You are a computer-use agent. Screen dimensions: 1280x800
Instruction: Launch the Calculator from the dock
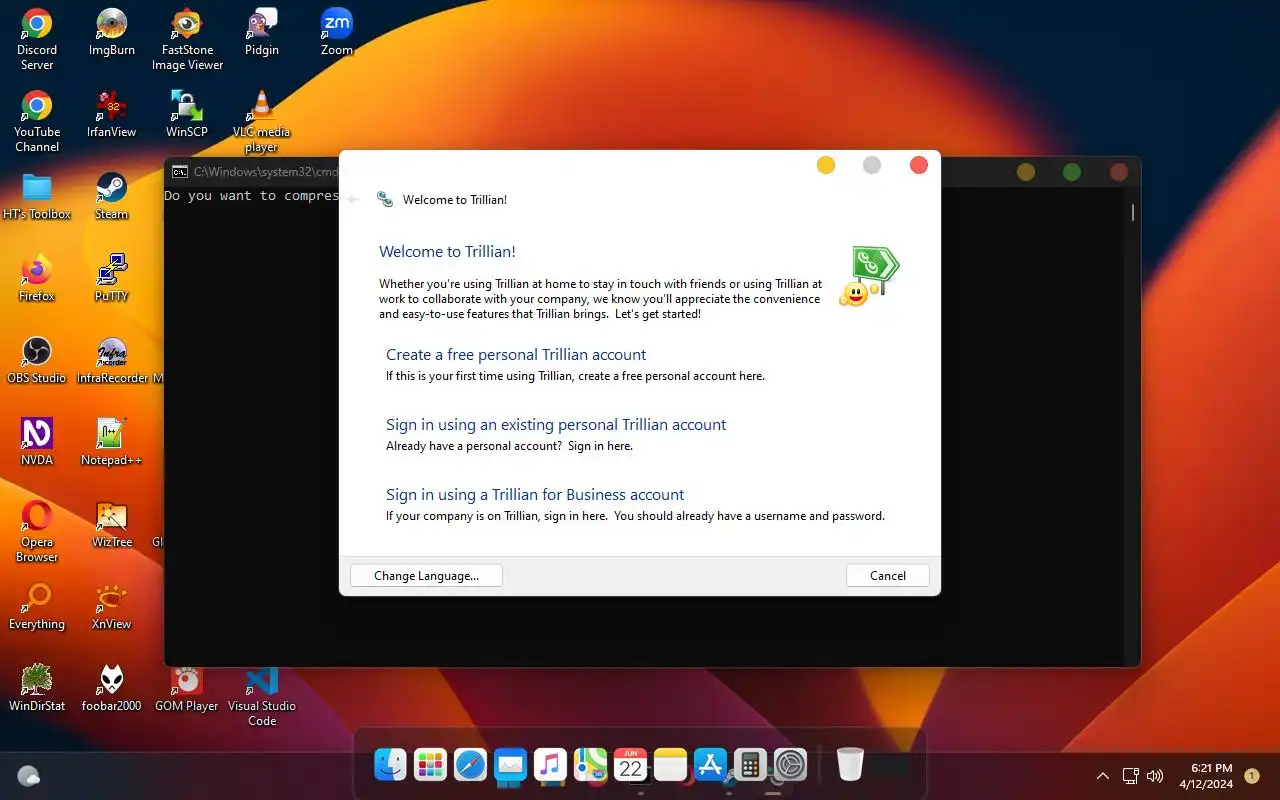750,765
